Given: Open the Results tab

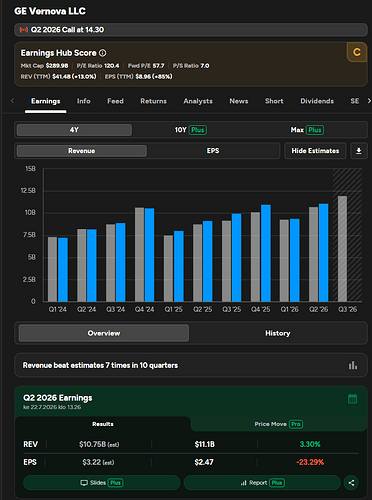Looking at the screenshot, I should [103, 424].
